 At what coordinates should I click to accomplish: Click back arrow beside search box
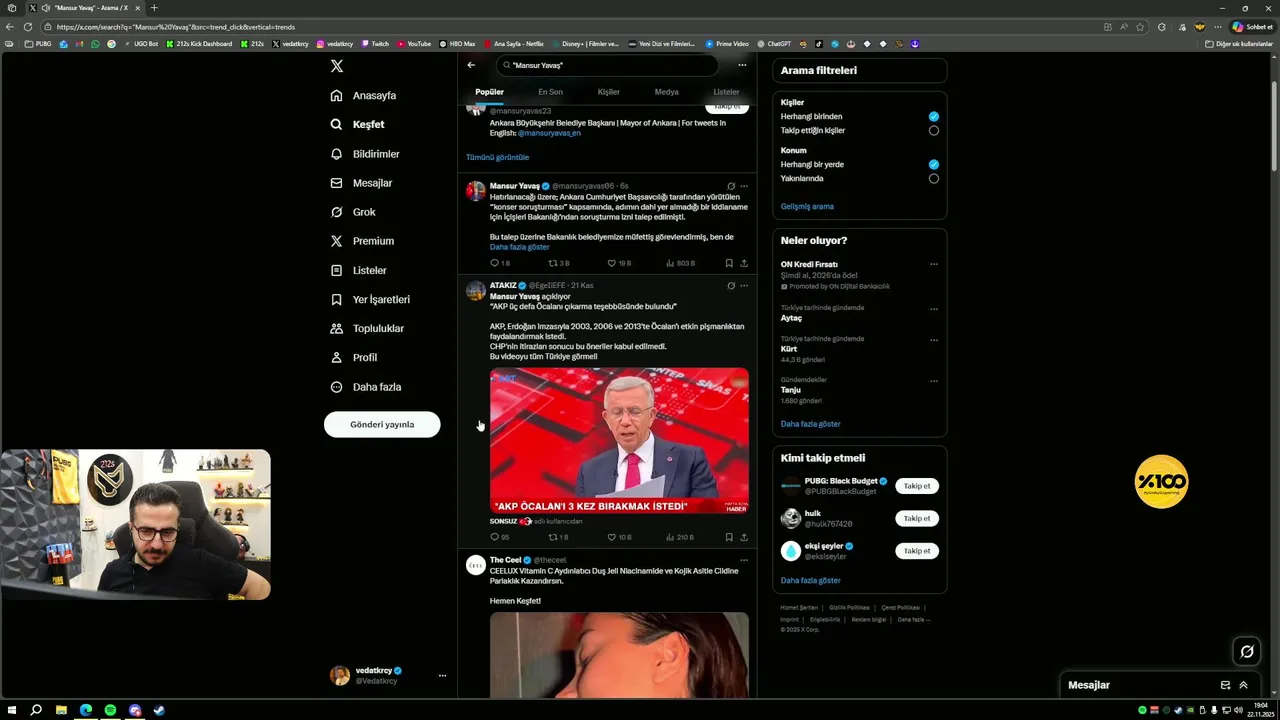coord(471,65)
